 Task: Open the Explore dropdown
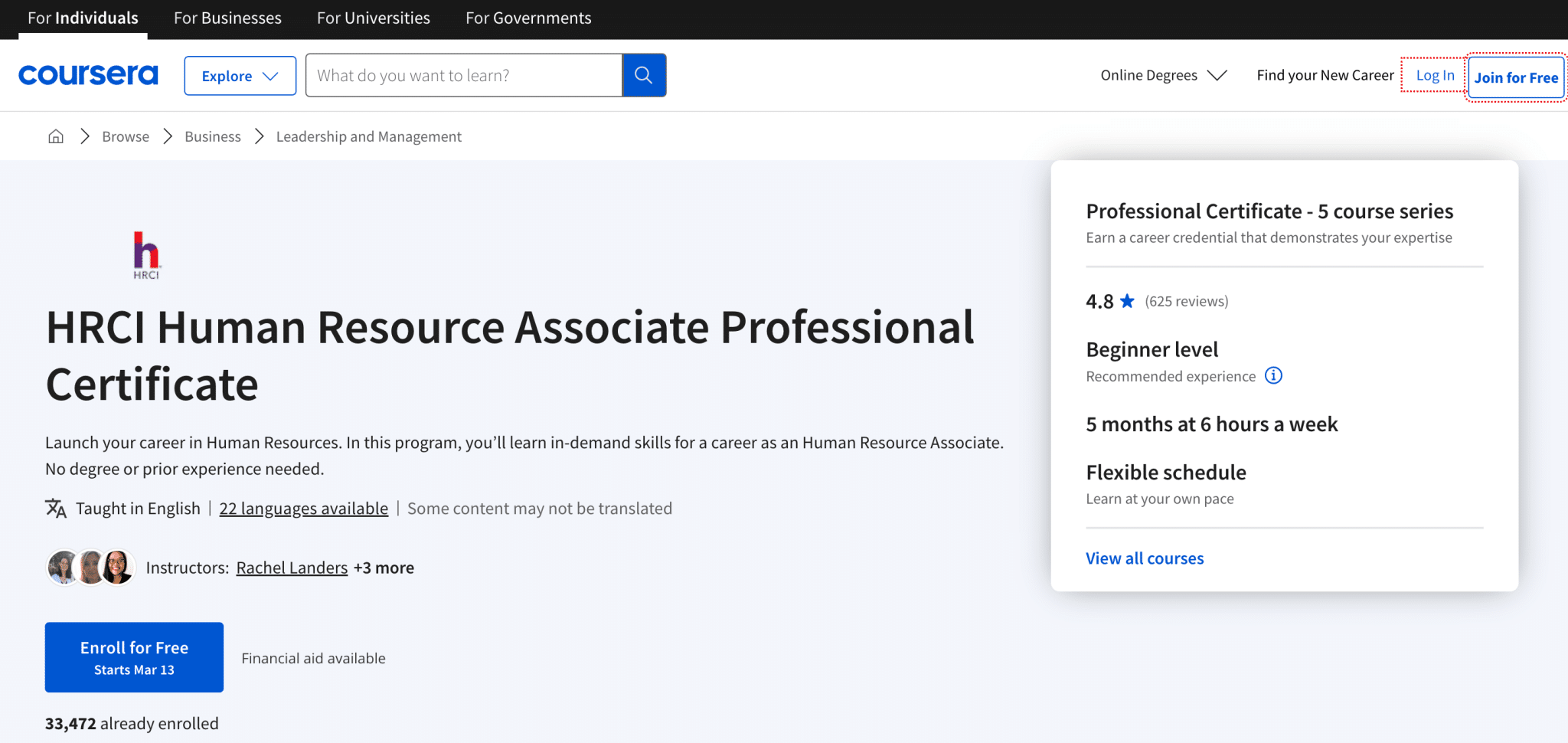(x=240, y=75)
